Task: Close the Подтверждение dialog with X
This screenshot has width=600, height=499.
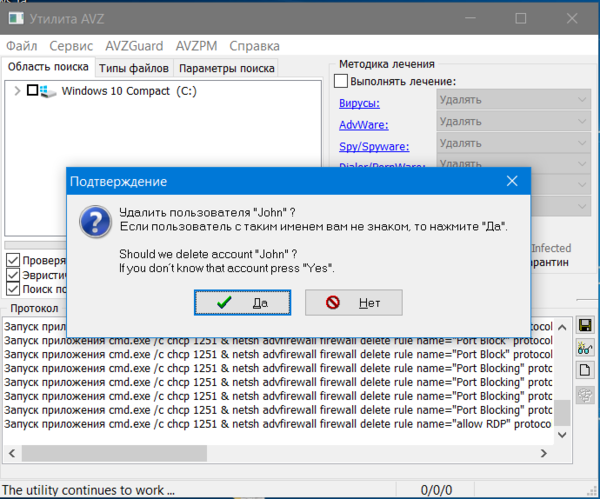Action: pyautogui.click(x=512, y=182)
